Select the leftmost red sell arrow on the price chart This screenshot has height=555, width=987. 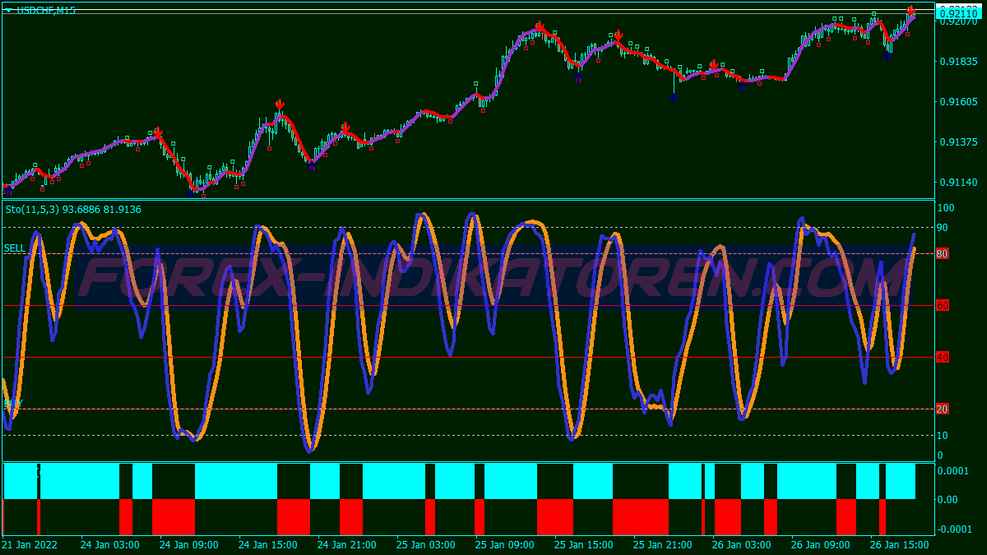[x=157, y=132]
